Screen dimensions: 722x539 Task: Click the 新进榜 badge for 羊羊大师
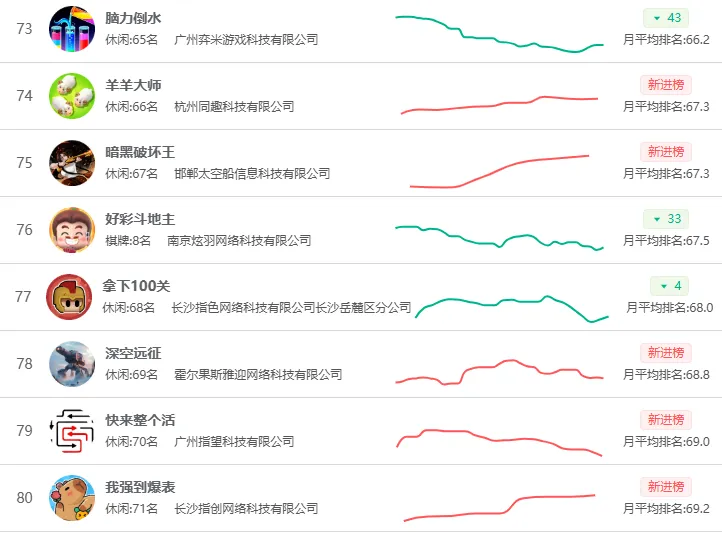tap(666, 85)
